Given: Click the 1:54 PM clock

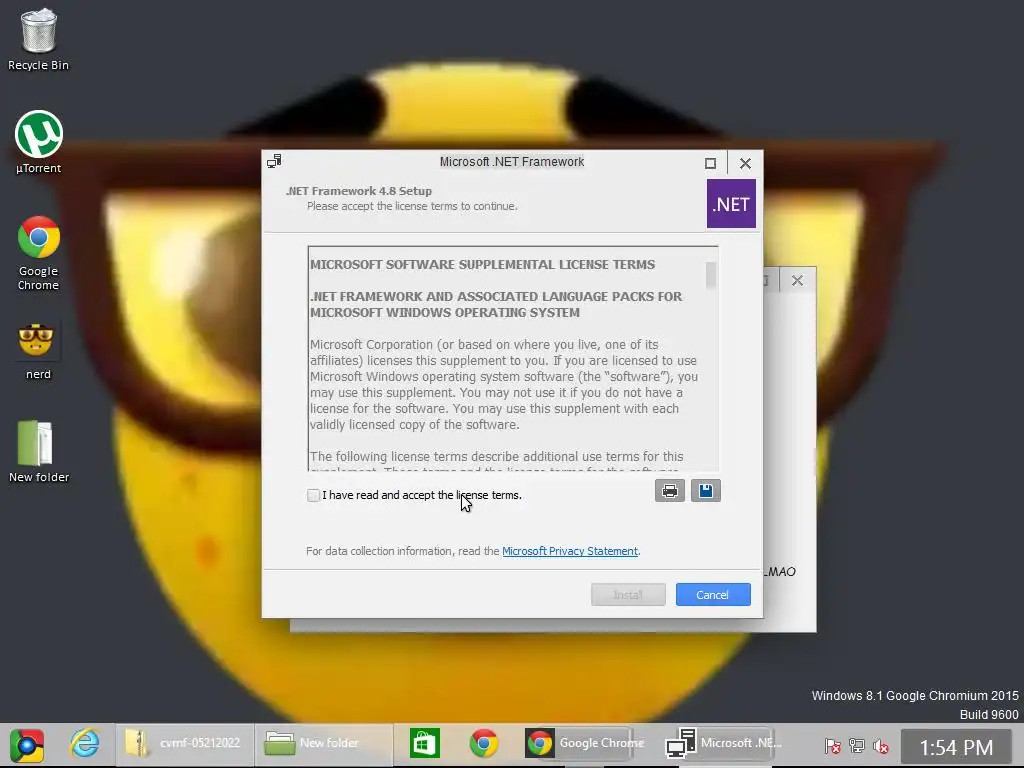Looking at the screenshot, I should tap(956, 747).
